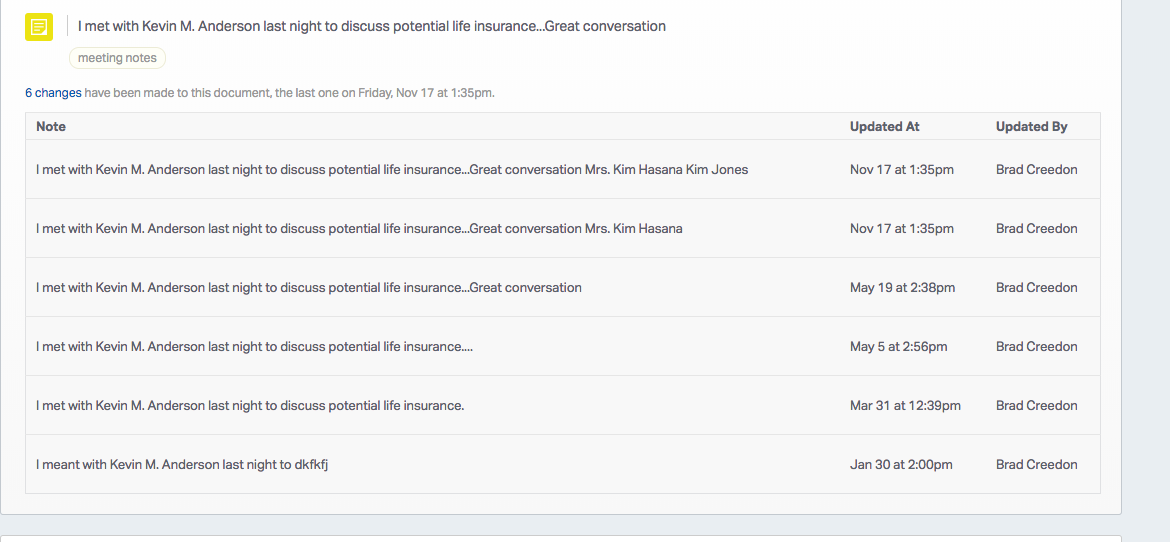Click the 'Mar 31 at 12:39pm' timestamp
The width and height of the screenshot is (1170, 542).
[905, 406]
